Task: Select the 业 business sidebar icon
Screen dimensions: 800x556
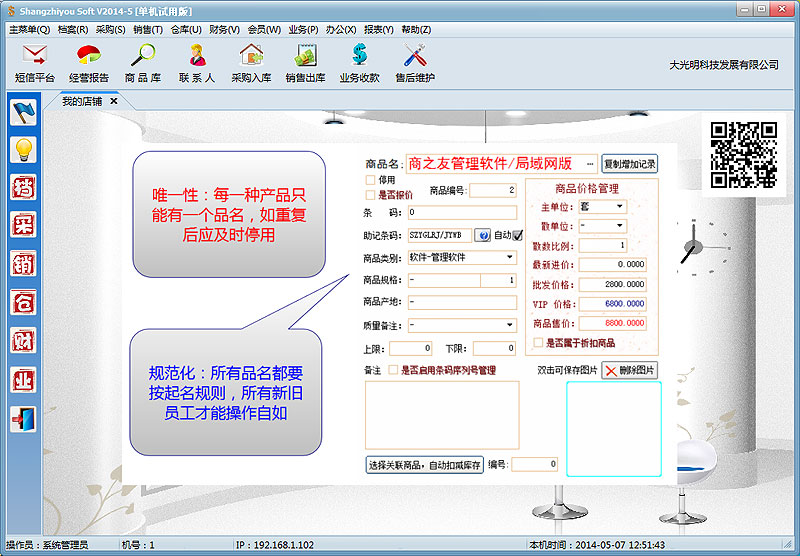Action: 23,380
